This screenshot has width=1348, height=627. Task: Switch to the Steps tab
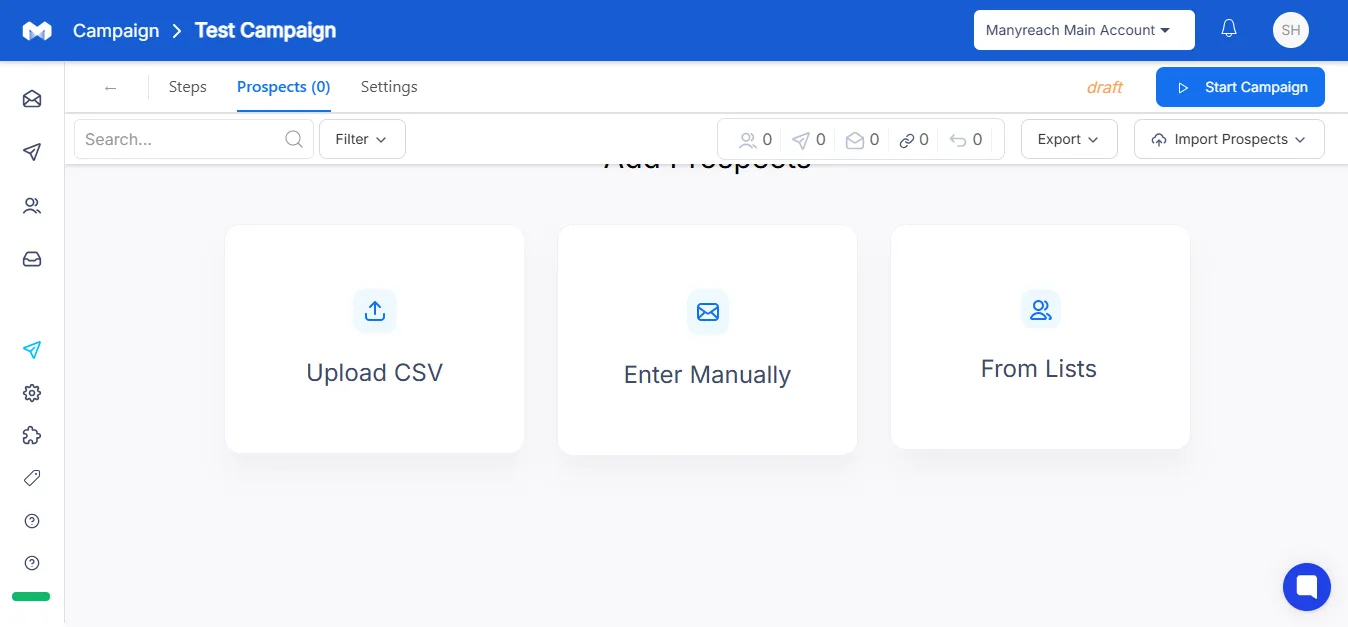point(187,87)
